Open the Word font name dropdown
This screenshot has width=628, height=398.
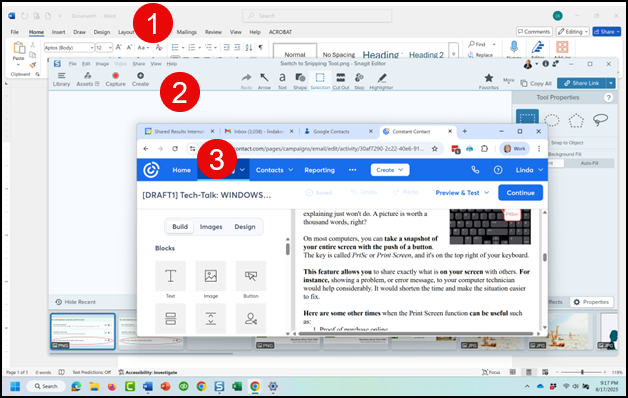click(x=92, y=48)
